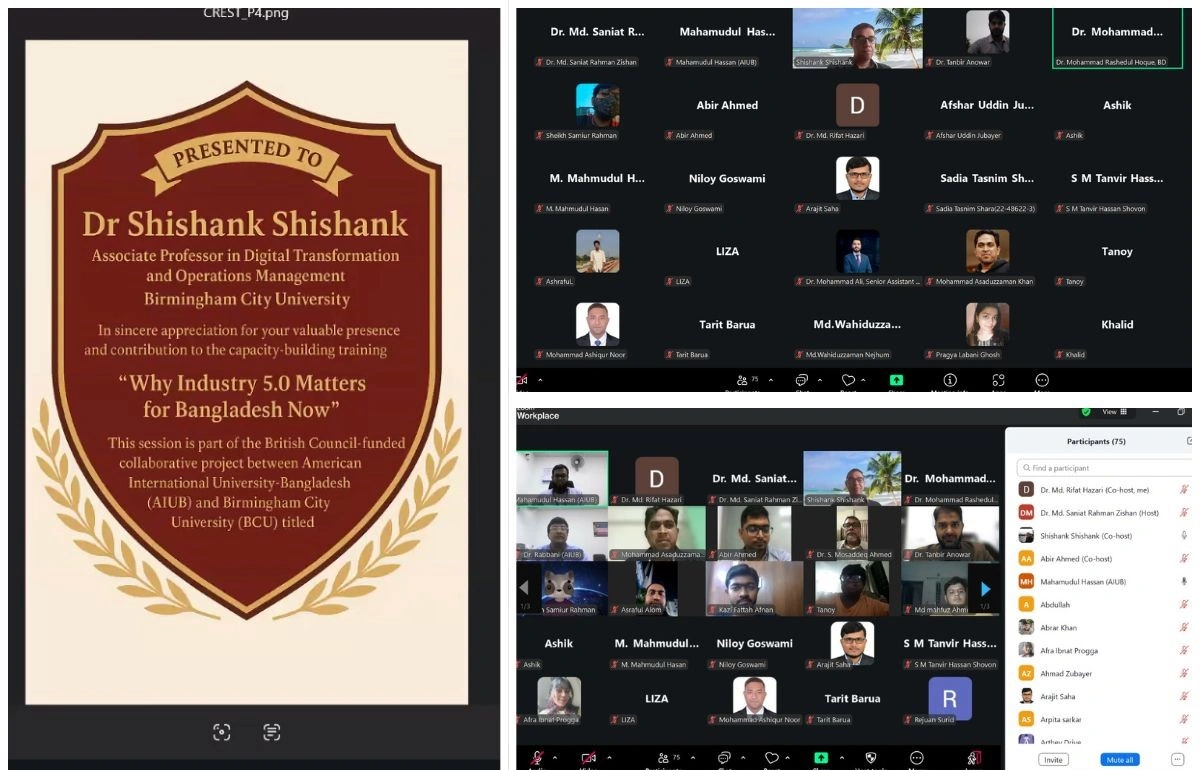Expand chevron next to Chat in lower toolbar

pyautogui.click(x=745, y=758)
